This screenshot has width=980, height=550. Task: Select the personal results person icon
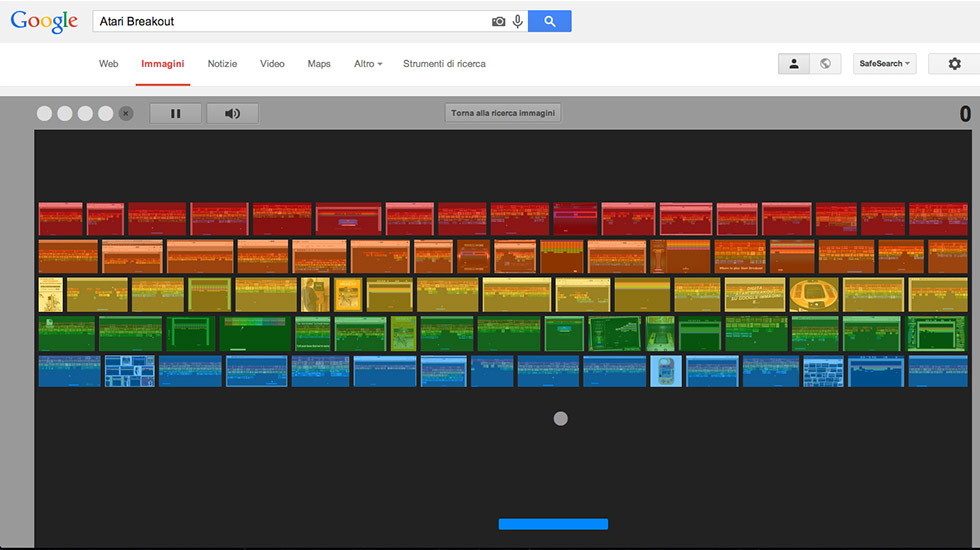(x=794, y=64)
